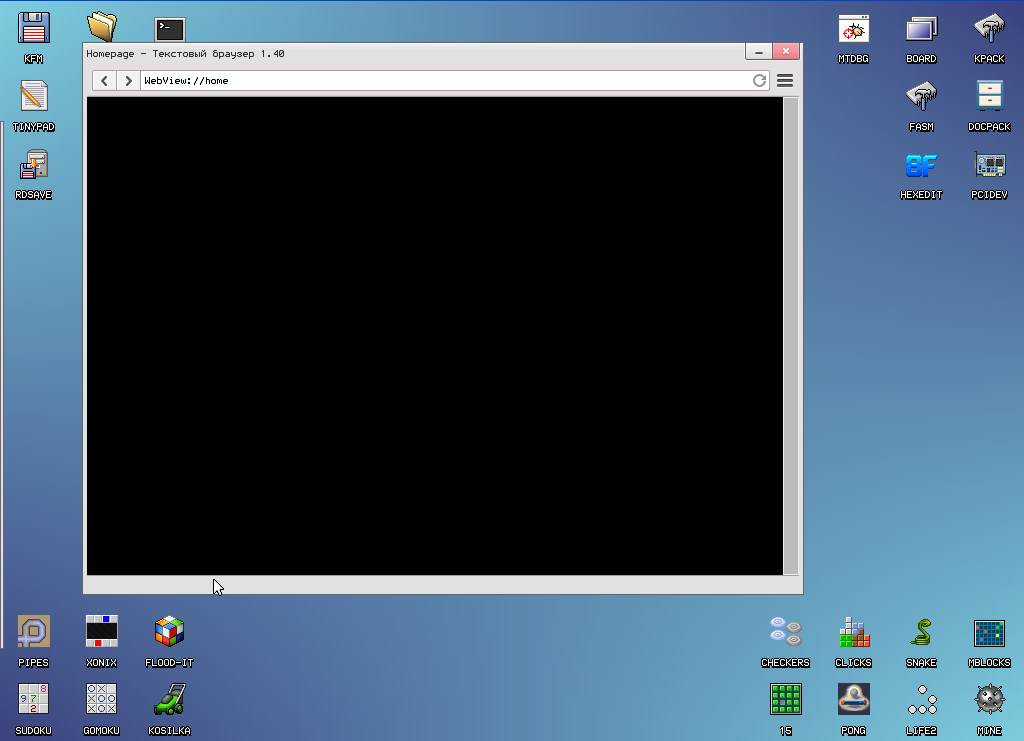Image resolution: width=1024 pixels, height=741 pixels.
Task: Open the browser hamburger menu
Action: [785, 80]
